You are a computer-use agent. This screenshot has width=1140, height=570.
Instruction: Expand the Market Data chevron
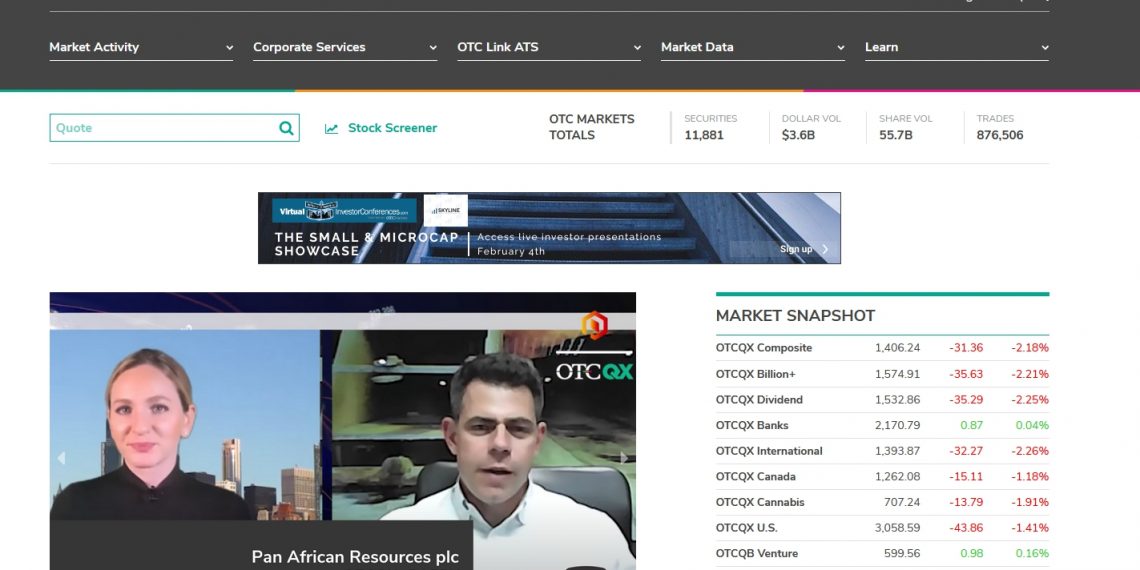(840, 48)
